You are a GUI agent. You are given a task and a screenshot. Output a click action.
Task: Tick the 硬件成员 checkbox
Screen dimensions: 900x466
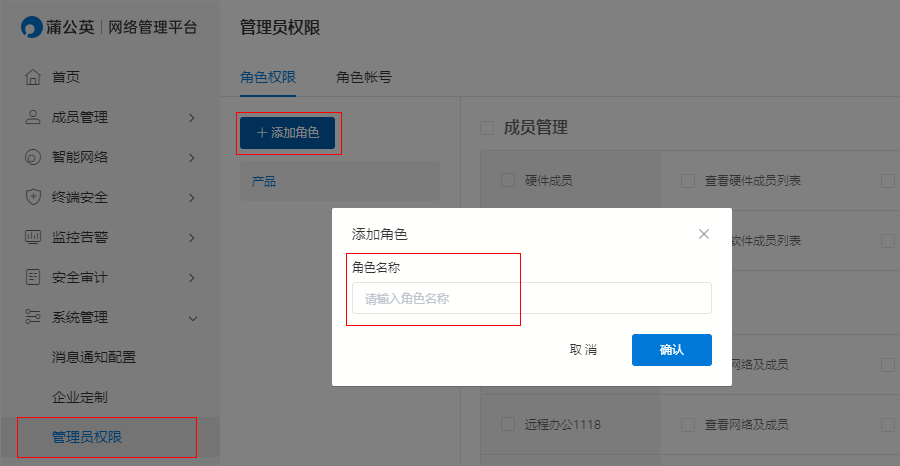507,181
